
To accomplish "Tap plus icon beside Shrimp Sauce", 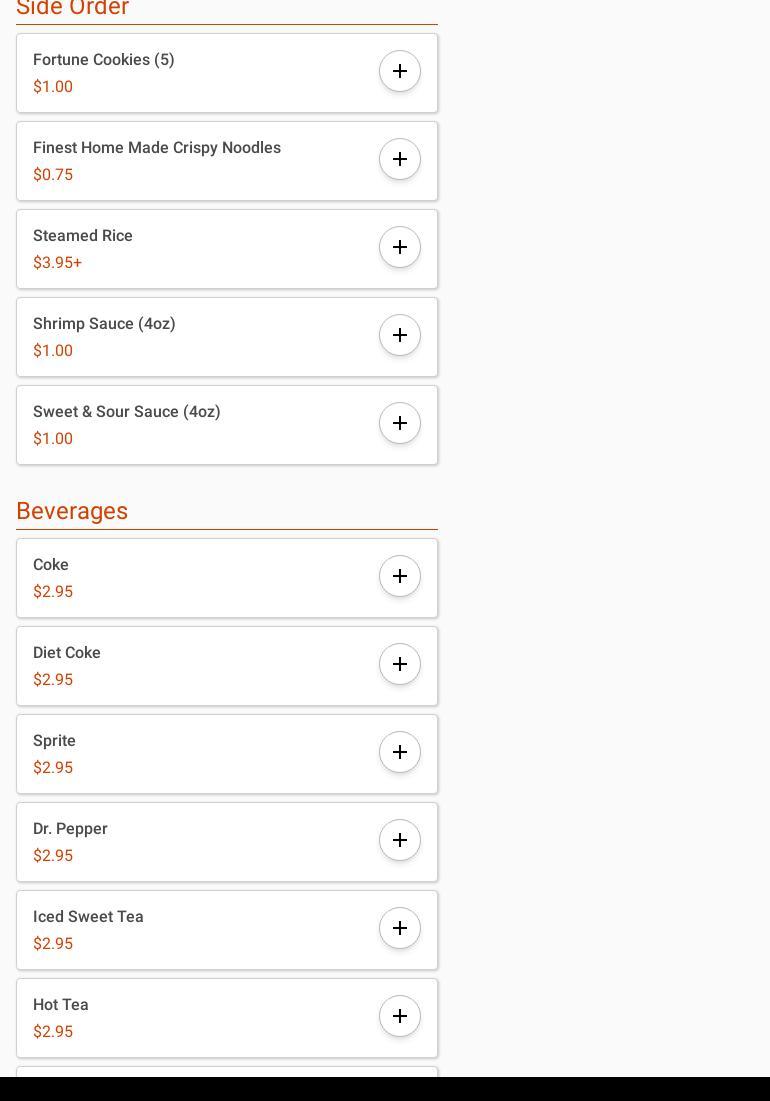I will click(400, 335).
